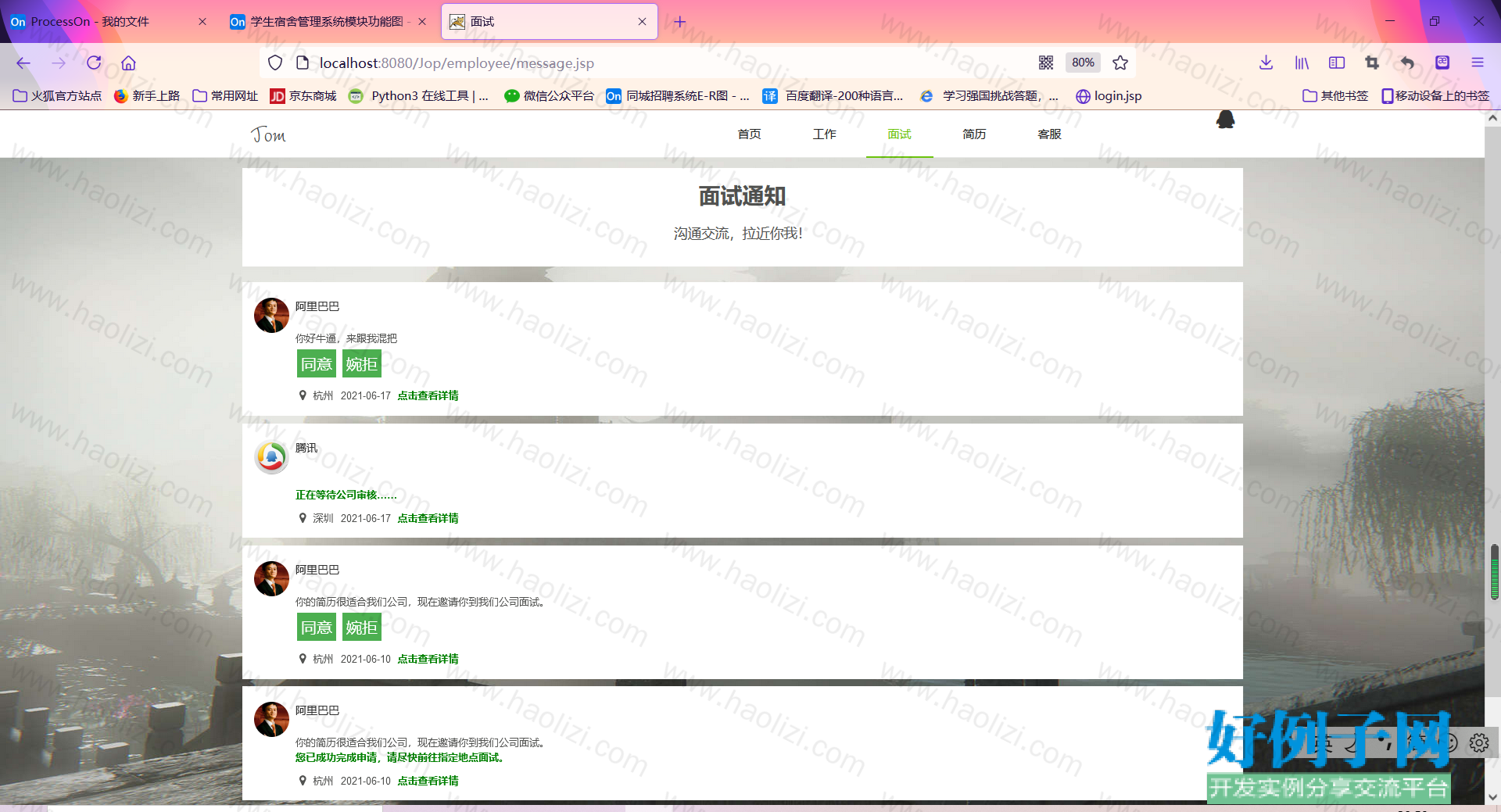1501x812 pixels.
Task: Open 新手上路 bookmark
Action: [147, 96]
